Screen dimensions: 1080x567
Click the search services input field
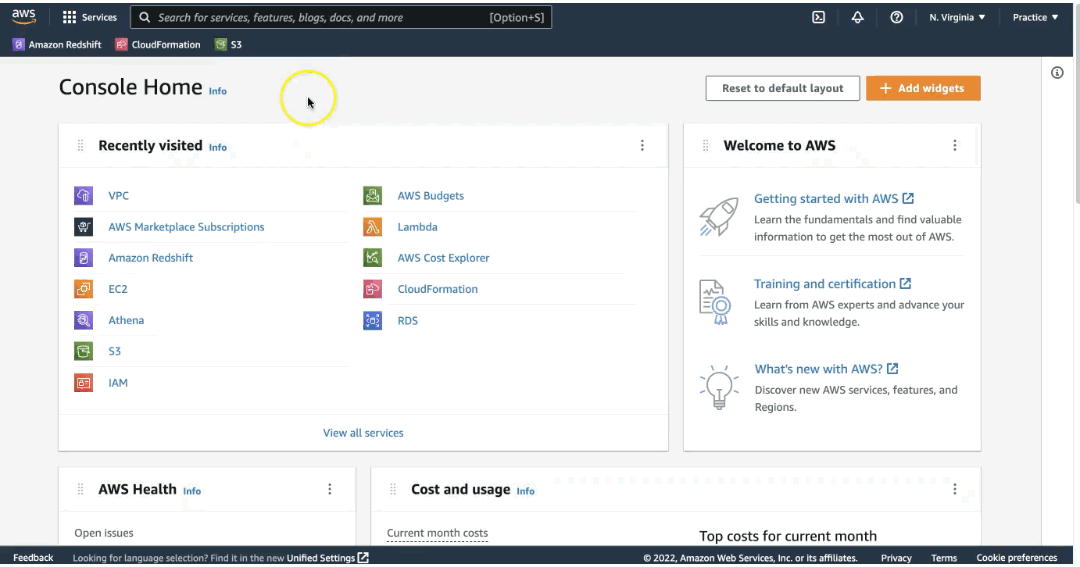[x=341, y=17]
